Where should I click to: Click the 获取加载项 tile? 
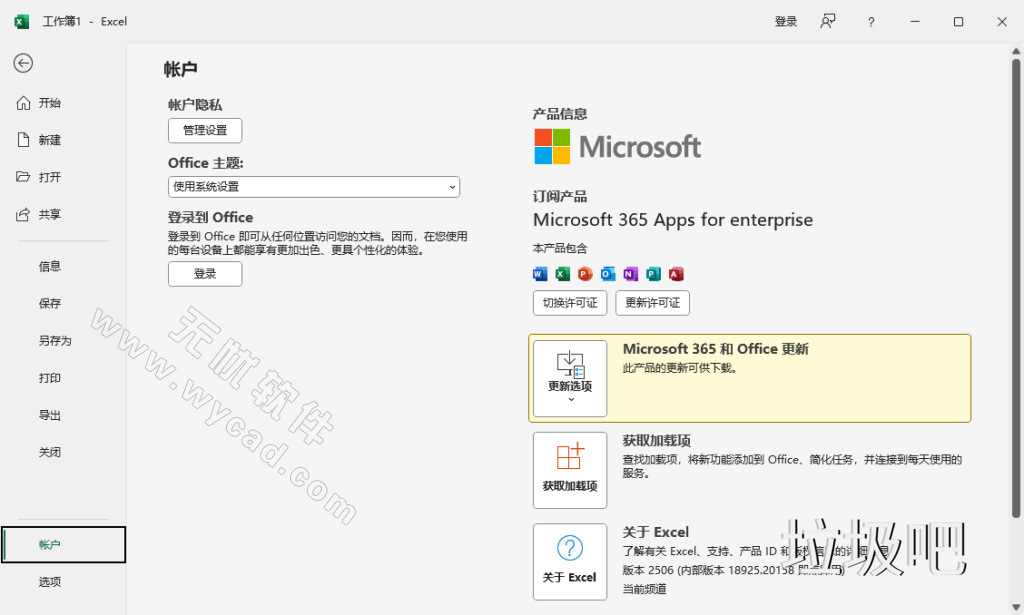[570, 470]
